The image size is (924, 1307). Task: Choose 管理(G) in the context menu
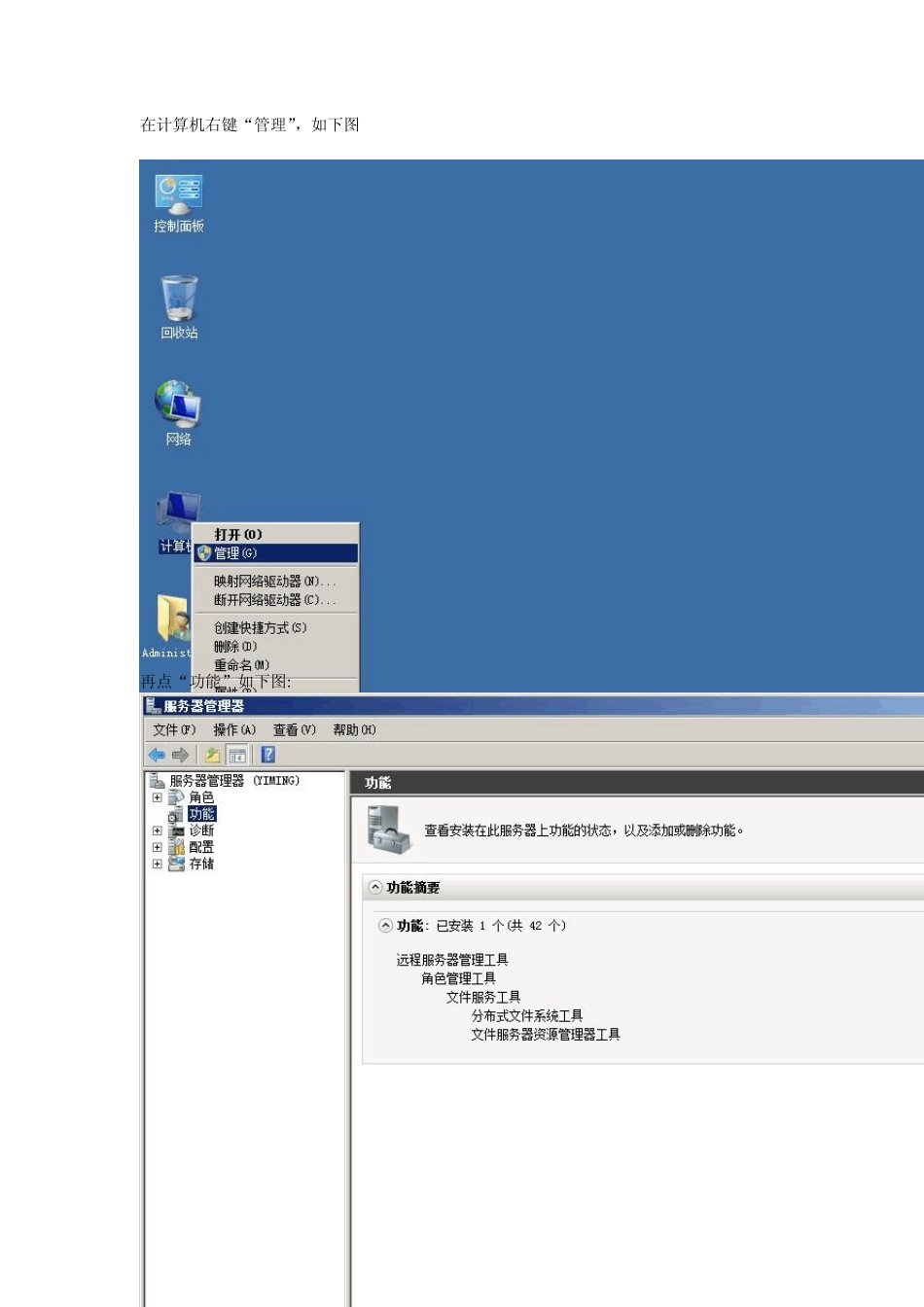coord(276,553)
